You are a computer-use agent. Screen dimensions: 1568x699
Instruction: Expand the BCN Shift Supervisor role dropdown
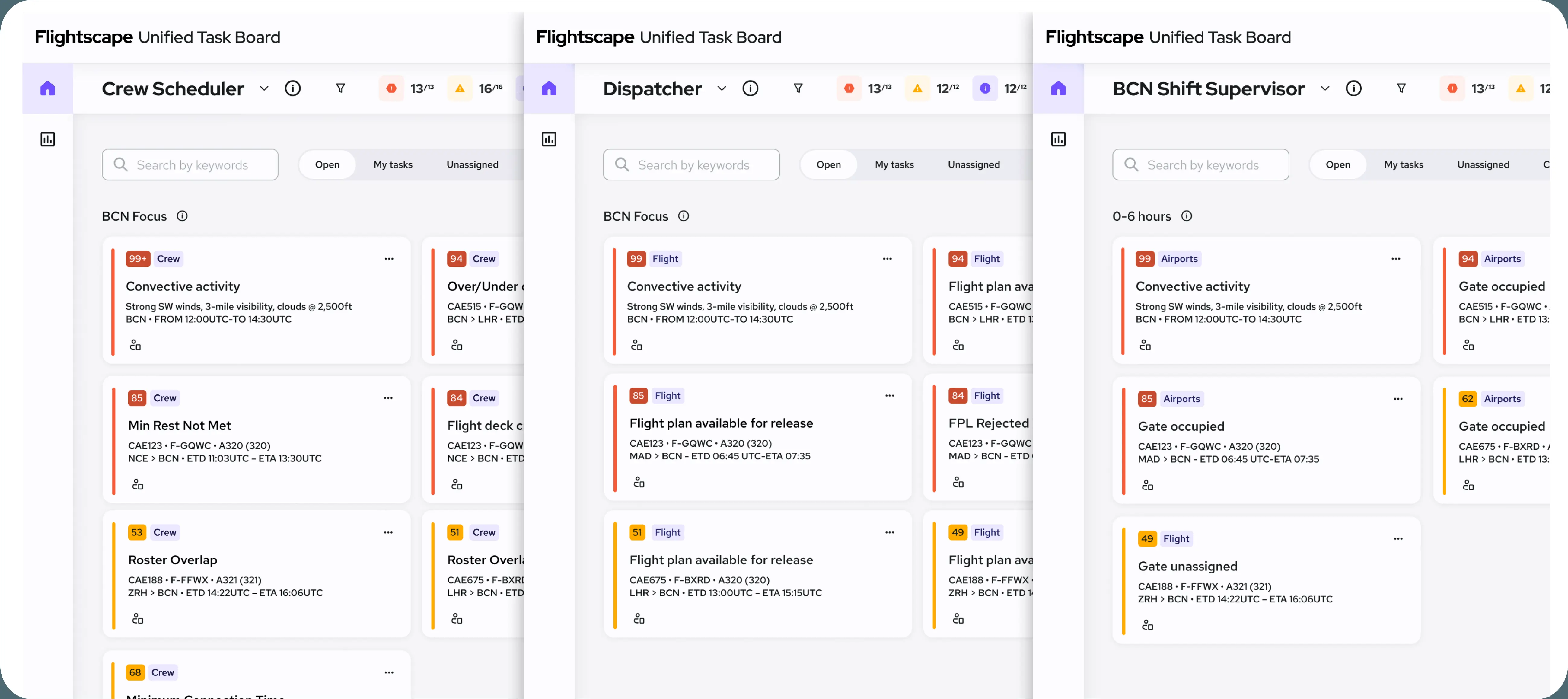[1324, 89]
